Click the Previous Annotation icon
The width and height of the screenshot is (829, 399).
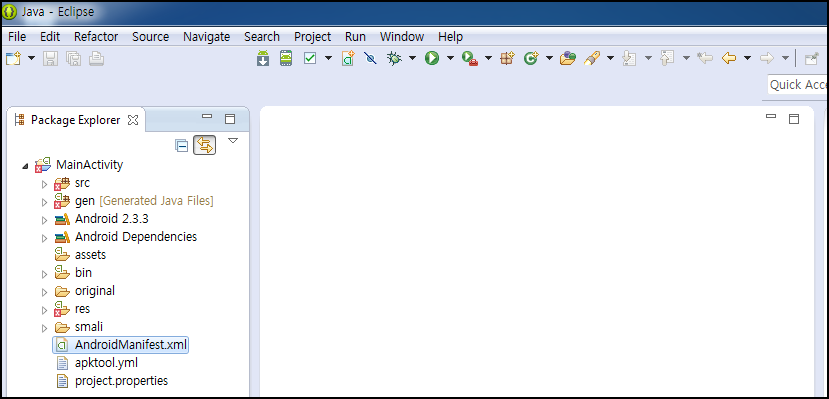coord(667,58)
